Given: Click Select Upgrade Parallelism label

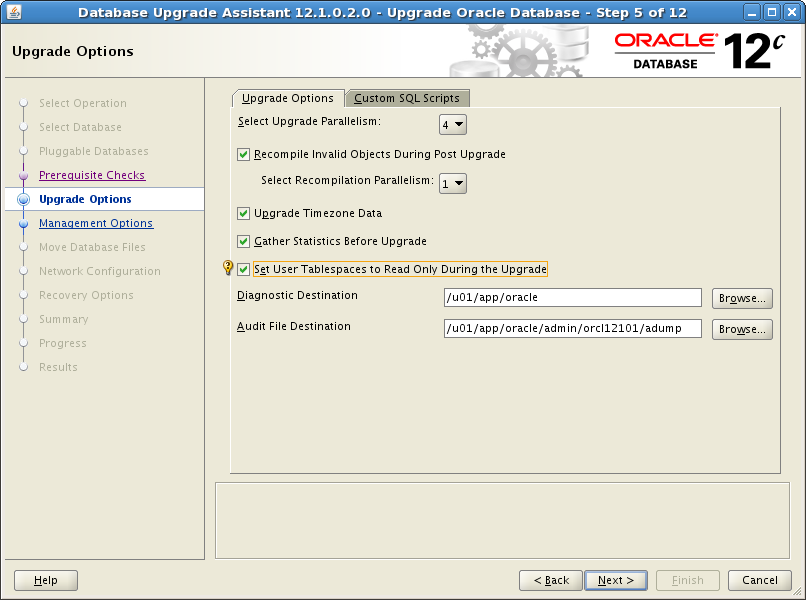Looking at the screenshot, I should (309, 122).
